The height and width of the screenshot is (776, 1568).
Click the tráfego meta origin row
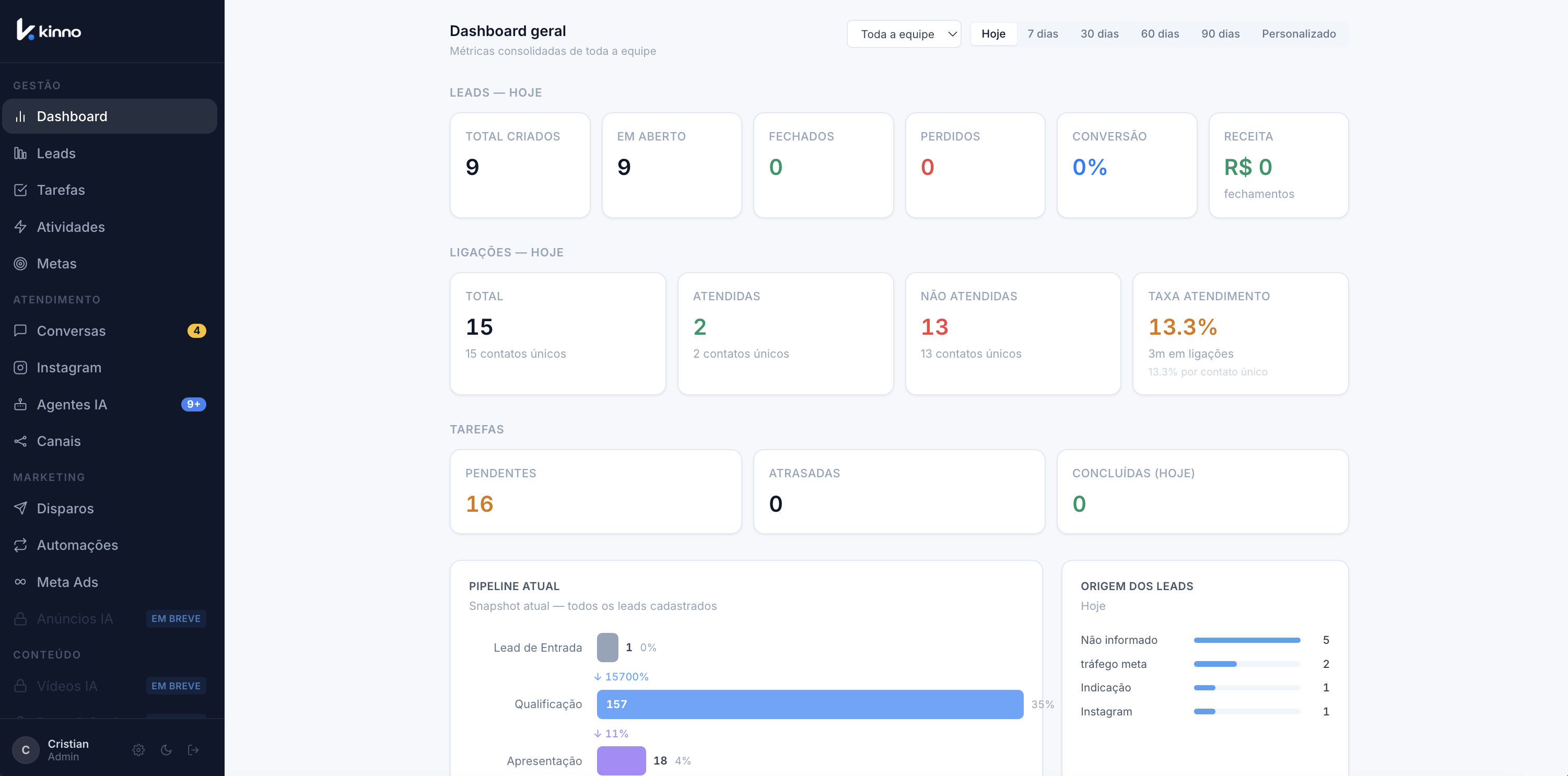(1204, 664)
